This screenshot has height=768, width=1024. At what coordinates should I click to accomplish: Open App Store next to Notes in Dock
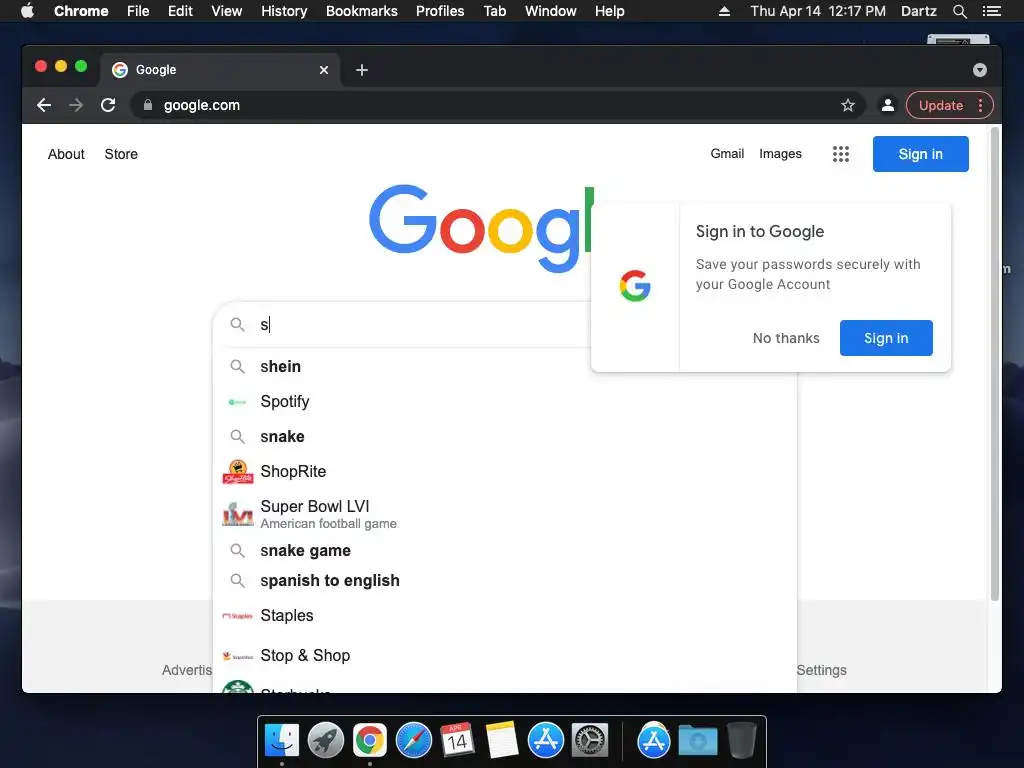click(x=546, y=741)
